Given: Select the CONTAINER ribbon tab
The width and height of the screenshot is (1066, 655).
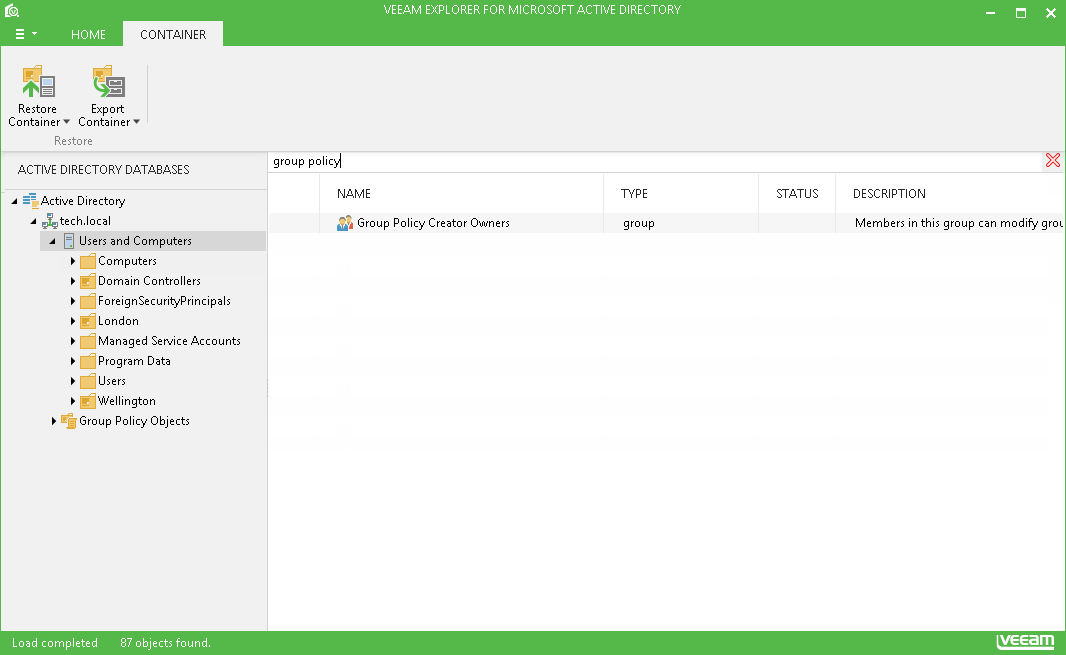Looking at the screenshot, I should 173,35.
